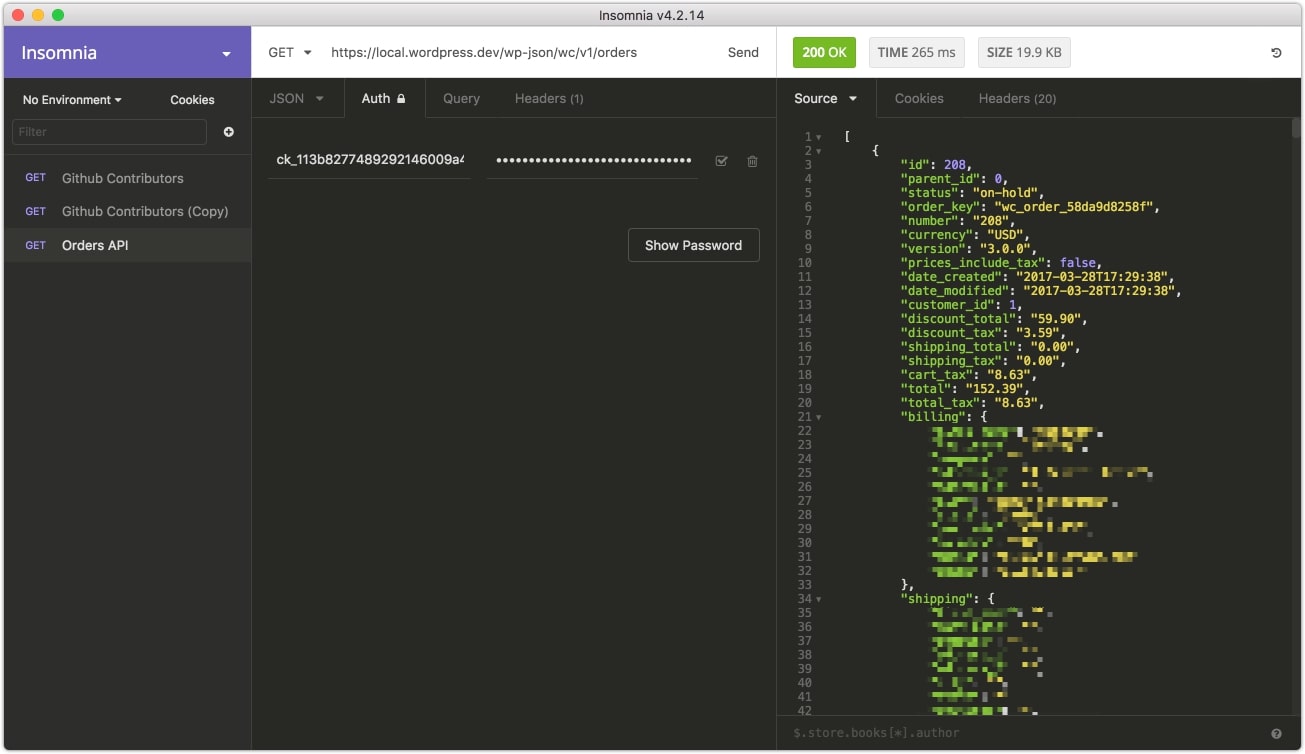Click the "id": 208 line
The image size is (1305, 754).
[936, 165]
